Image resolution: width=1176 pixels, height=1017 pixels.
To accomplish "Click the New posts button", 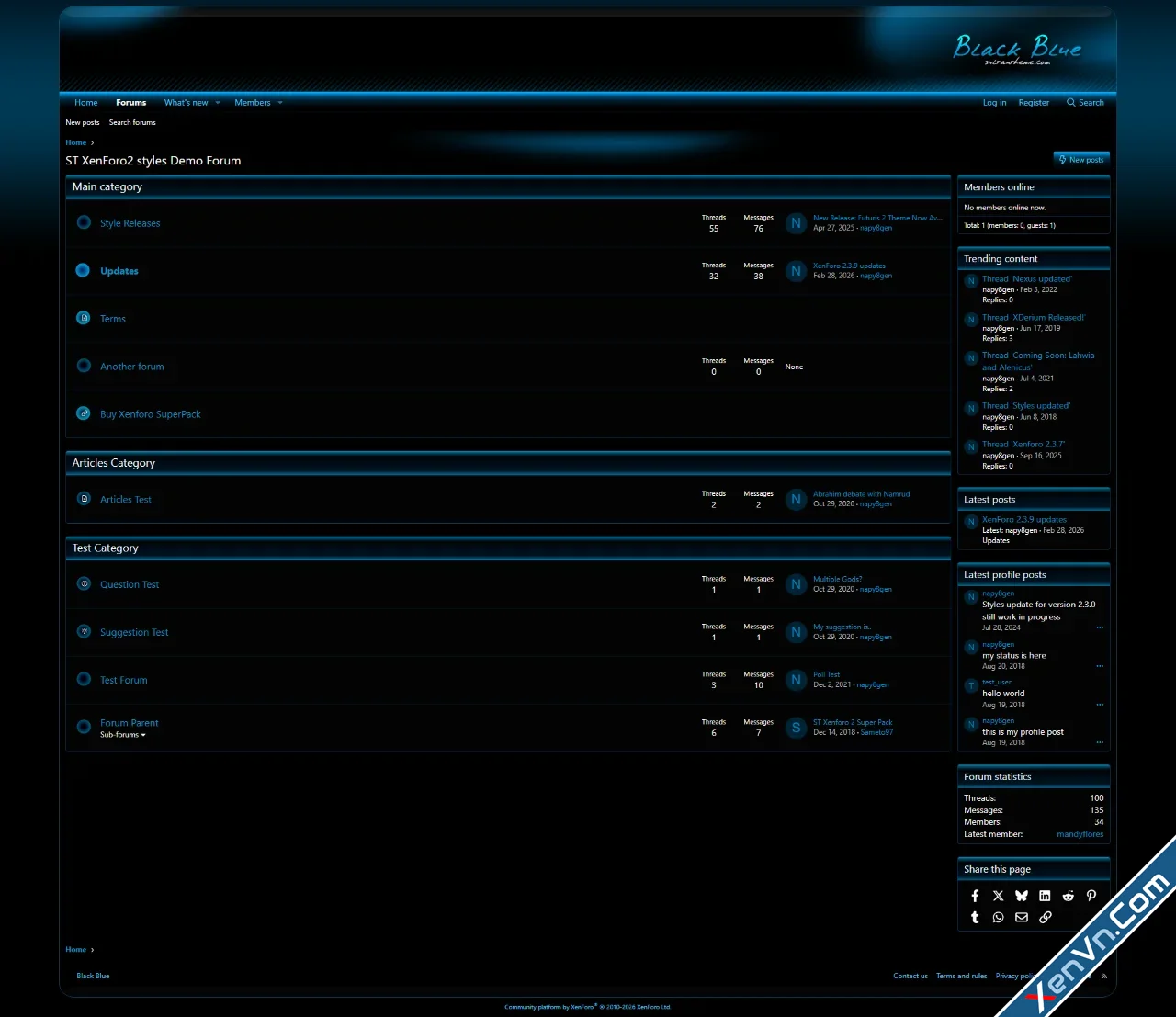I will 1081,159.
